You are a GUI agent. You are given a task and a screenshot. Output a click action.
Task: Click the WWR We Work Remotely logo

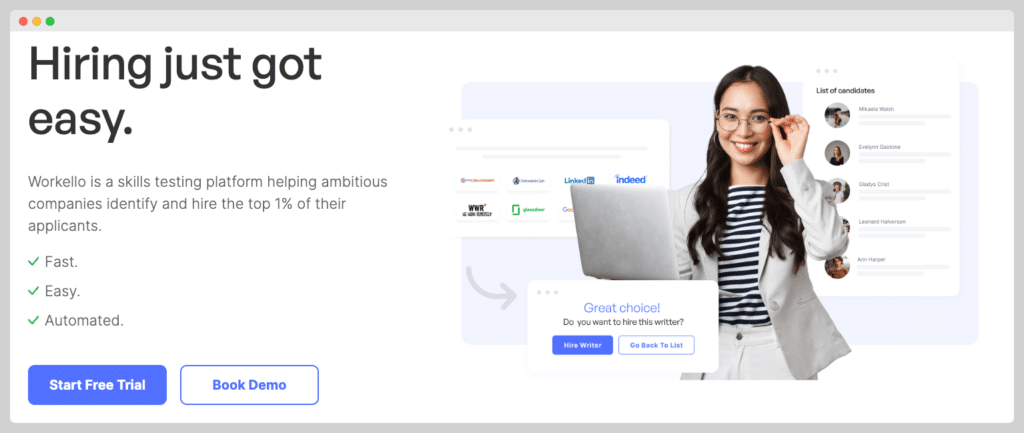477,210
